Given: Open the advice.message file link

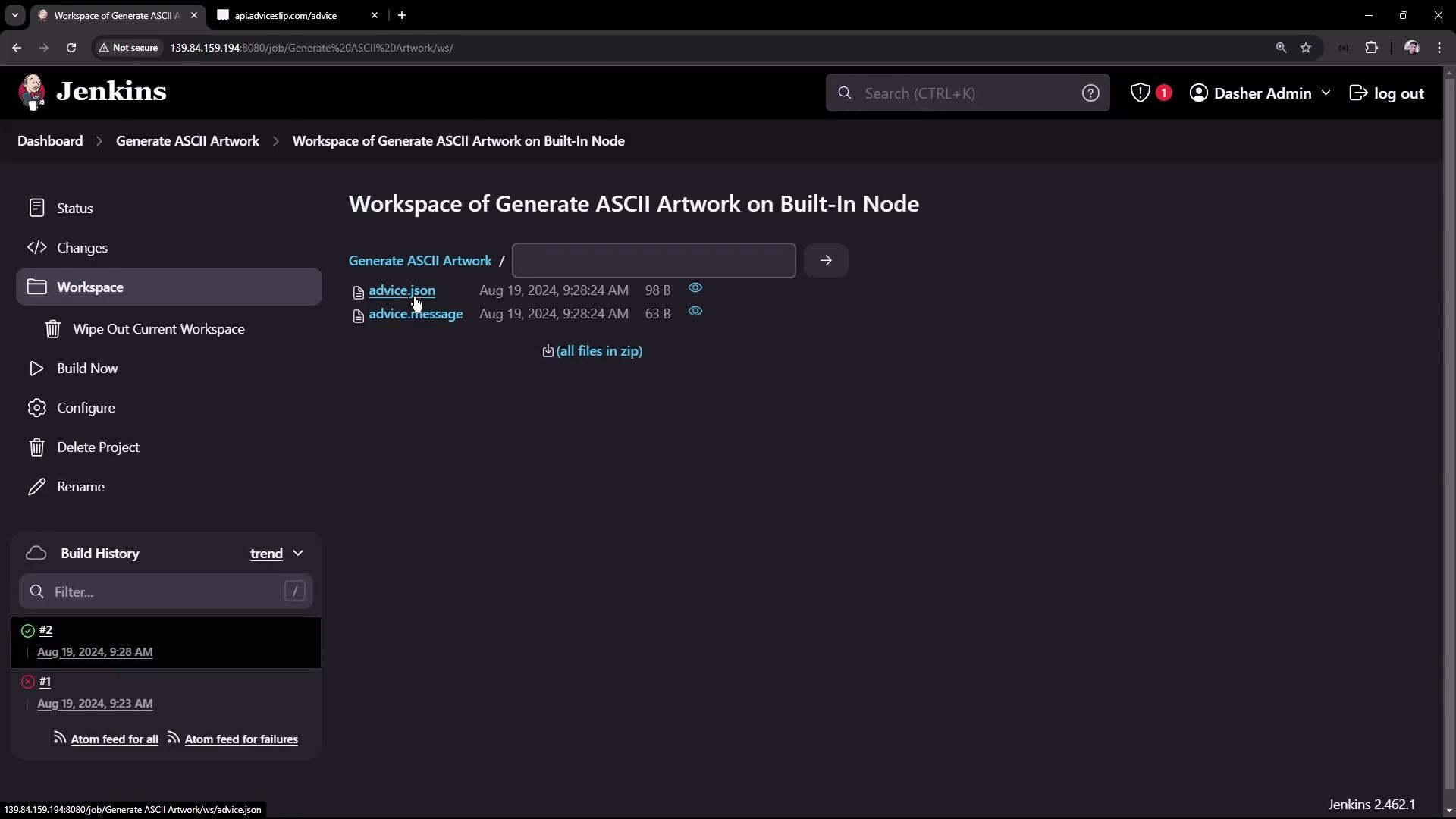Looking at the screenshot, I should [416, 314].
